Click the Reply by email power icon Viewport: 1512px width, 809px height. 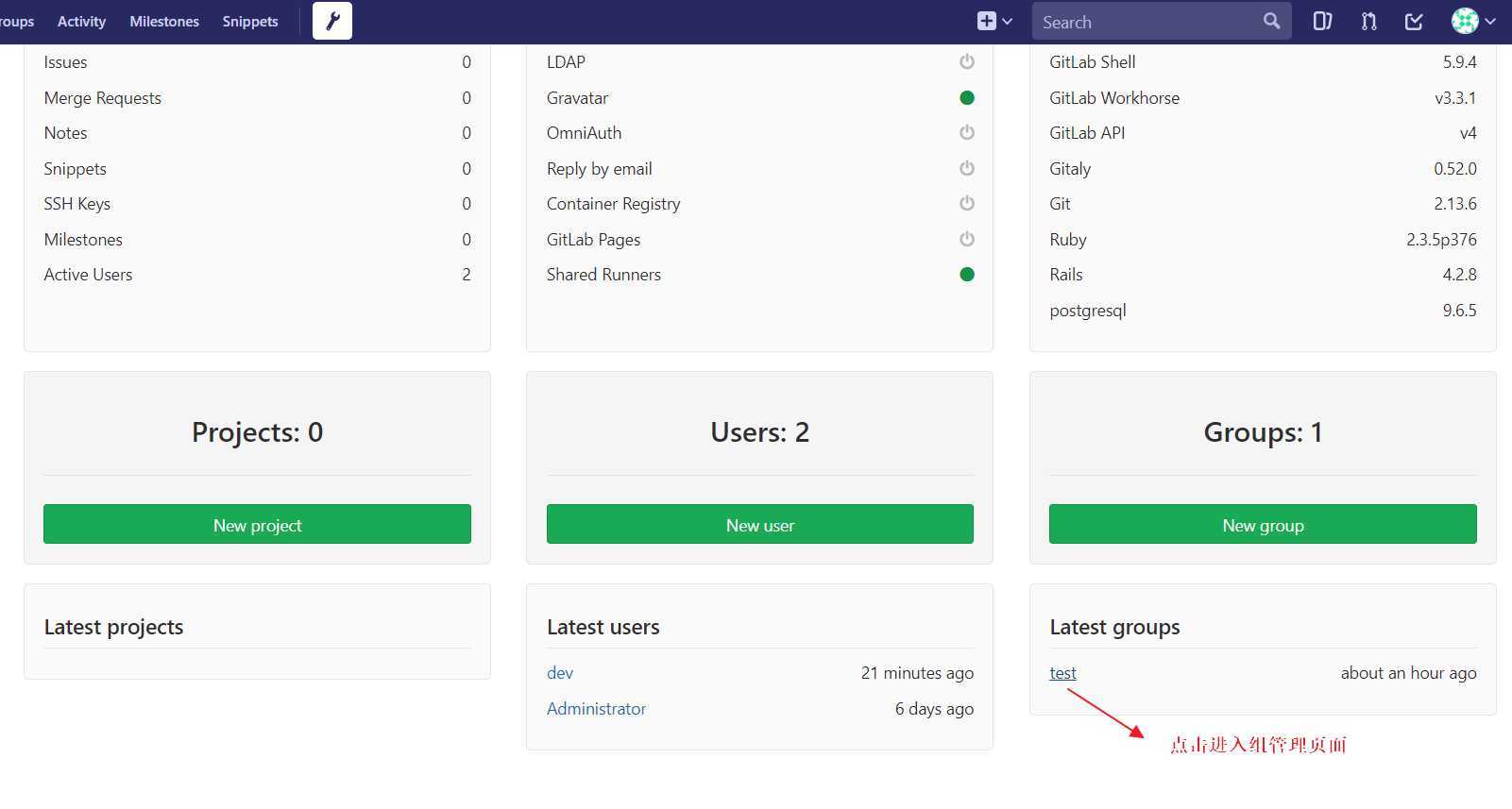(966, 168)
